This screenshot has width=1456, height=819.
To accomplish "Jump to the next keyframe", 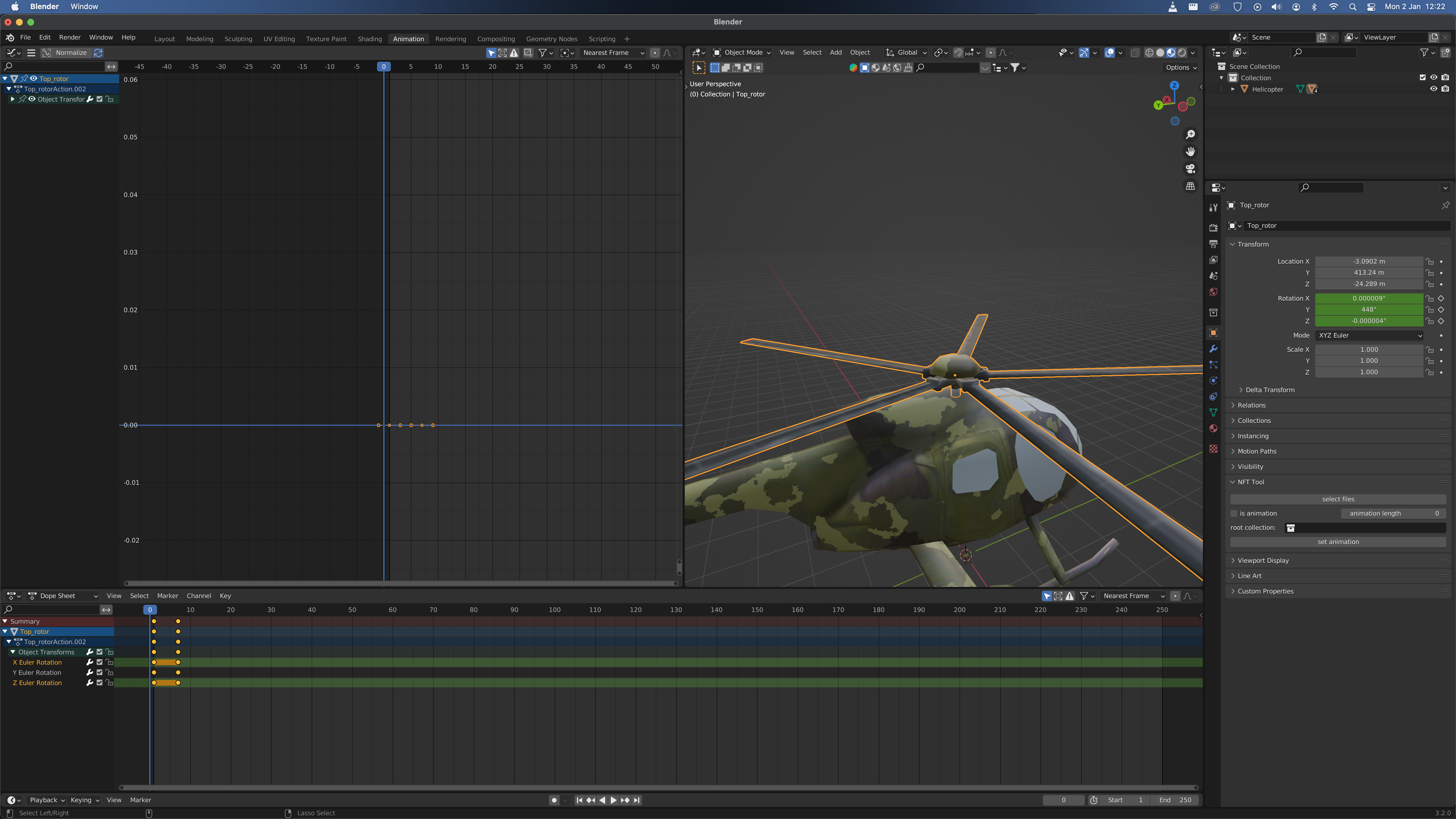I will [x=625, y=800].
